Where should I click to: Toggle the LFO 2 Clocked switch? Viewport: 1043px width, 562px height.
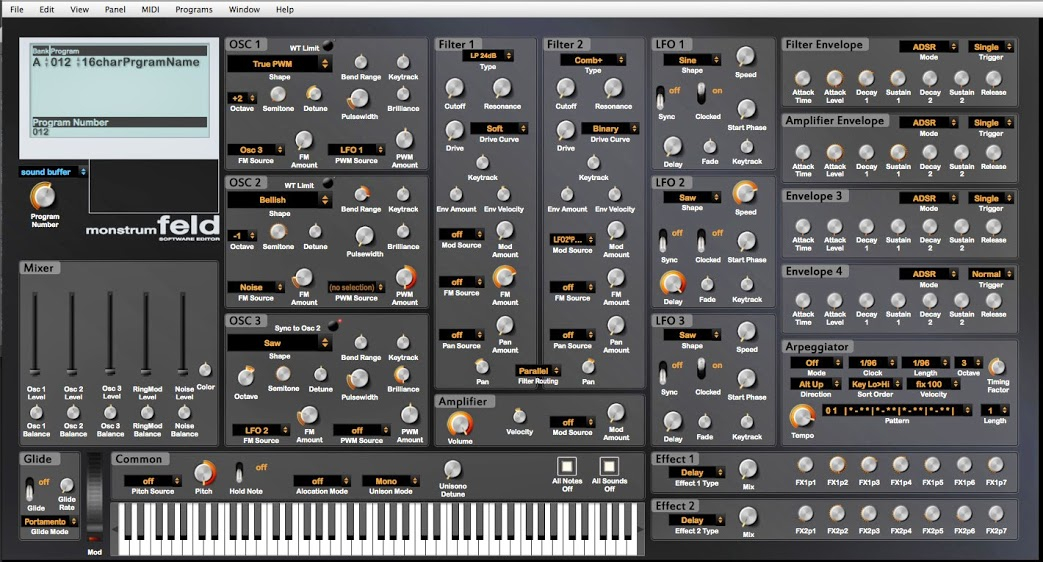pos(701,241)
